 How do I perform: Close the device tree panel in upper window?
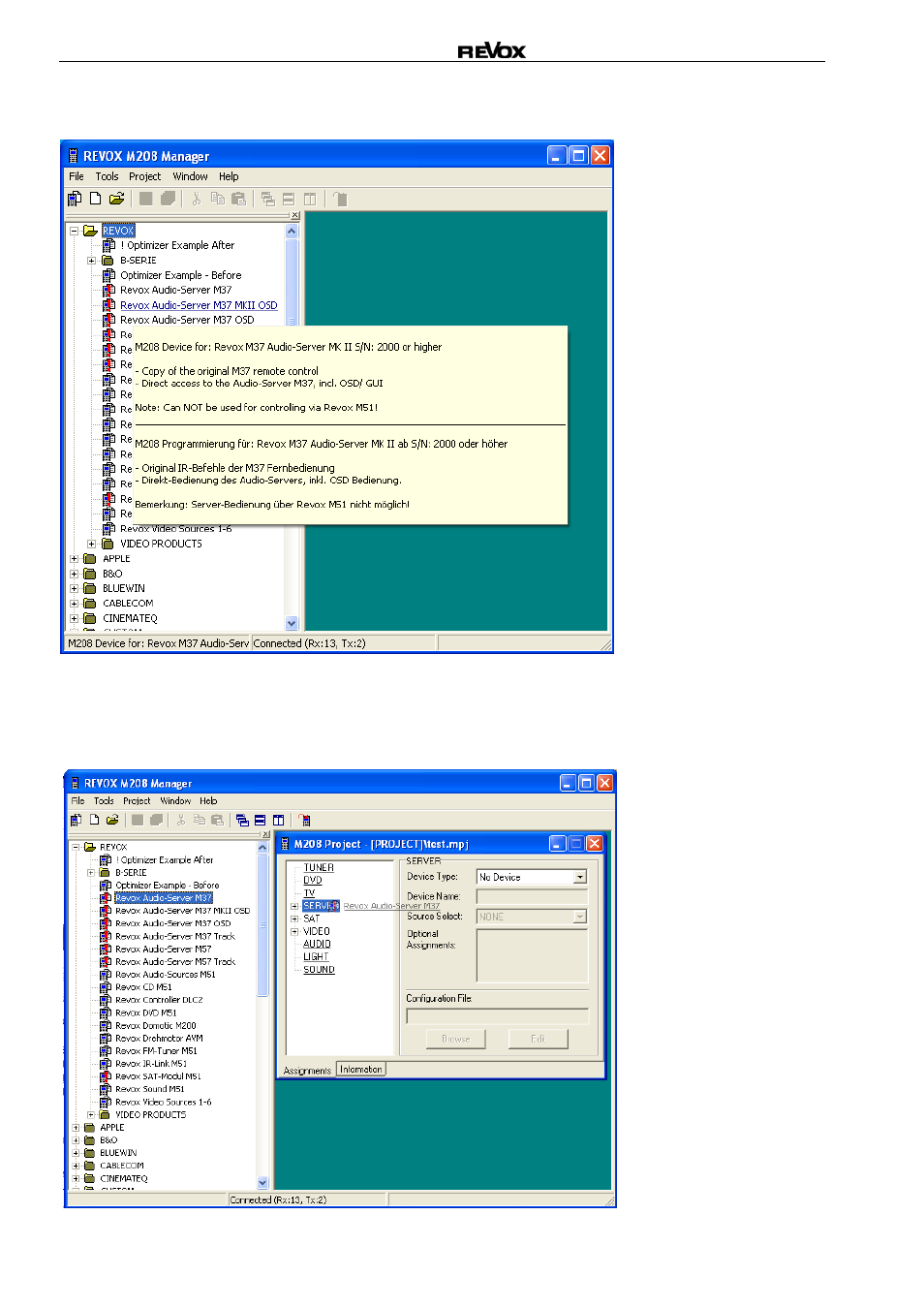coord(295,216)
